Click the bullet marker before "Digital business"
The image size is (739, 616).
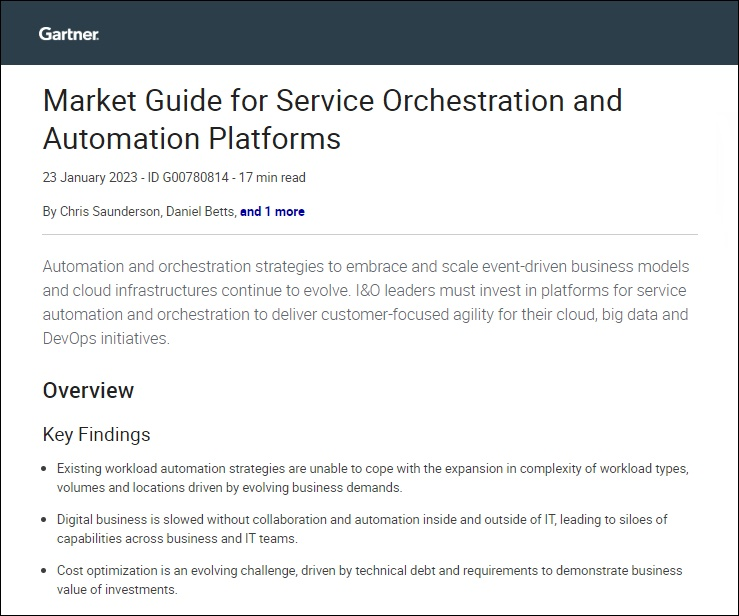click(x=46, y=520)
